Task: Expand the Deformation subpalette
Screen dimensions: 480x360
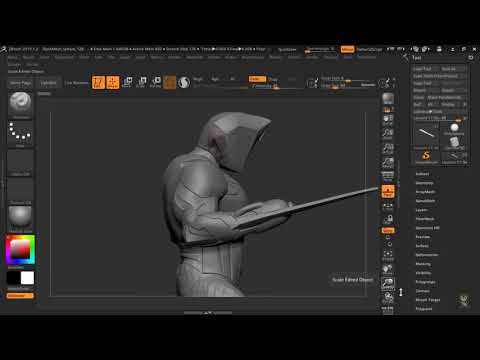Action: [x=427, y=255]
